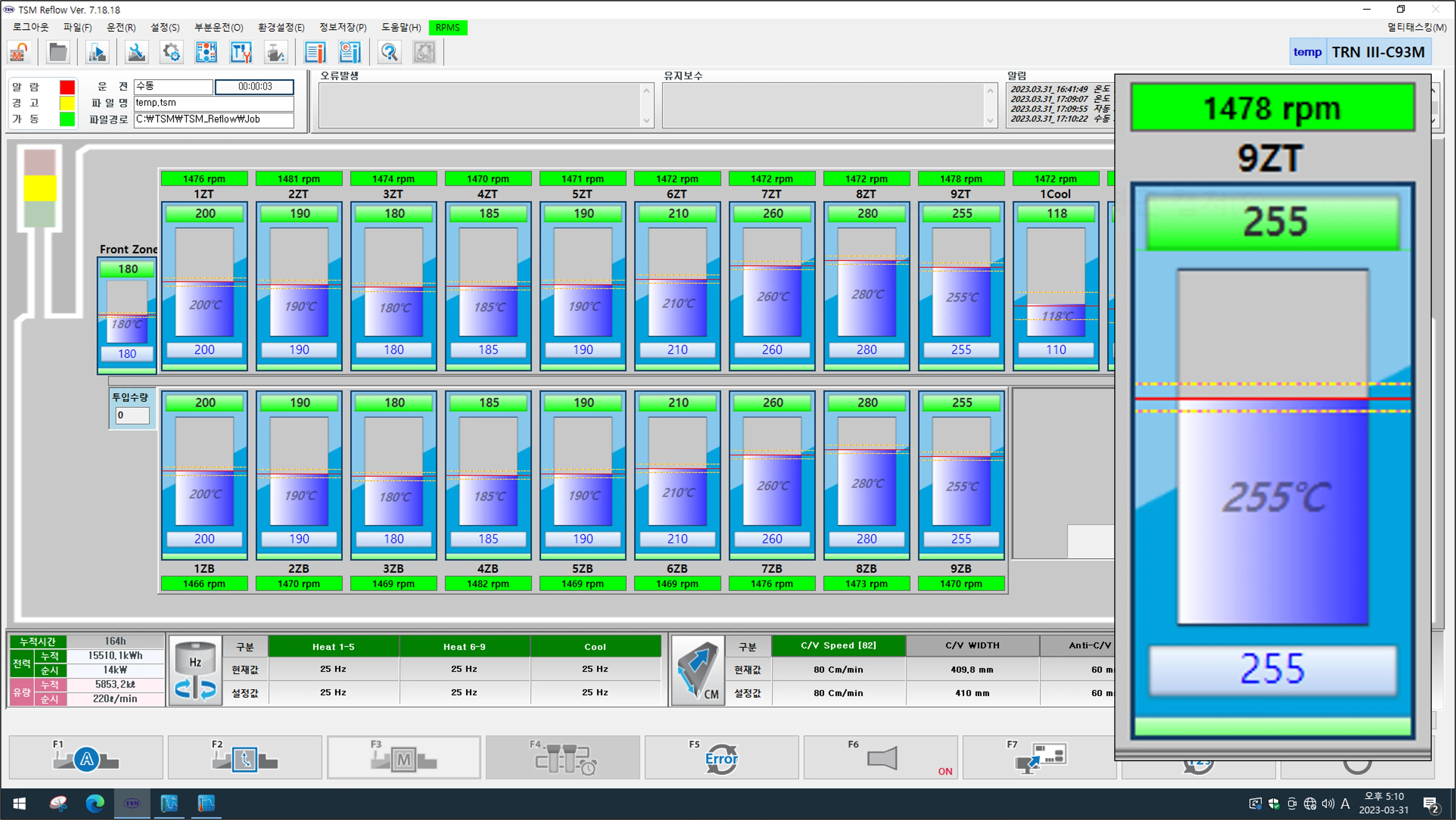This screenshot has height=820, width=1456.
Task: Click the login lock toolbar icon
Action: (x=19, y=53)
